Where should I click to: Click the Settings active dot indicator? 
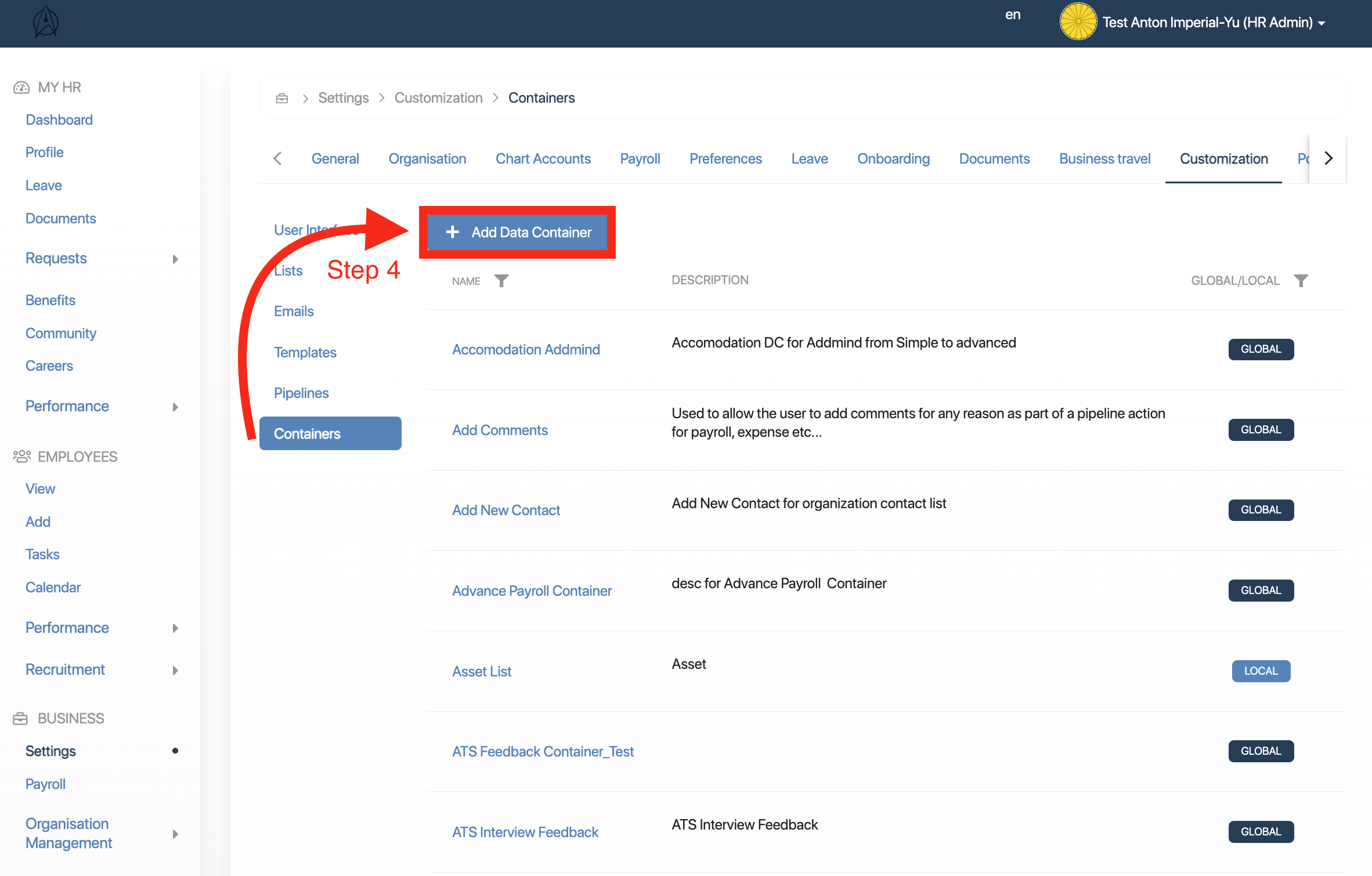(x=175, y=751)
